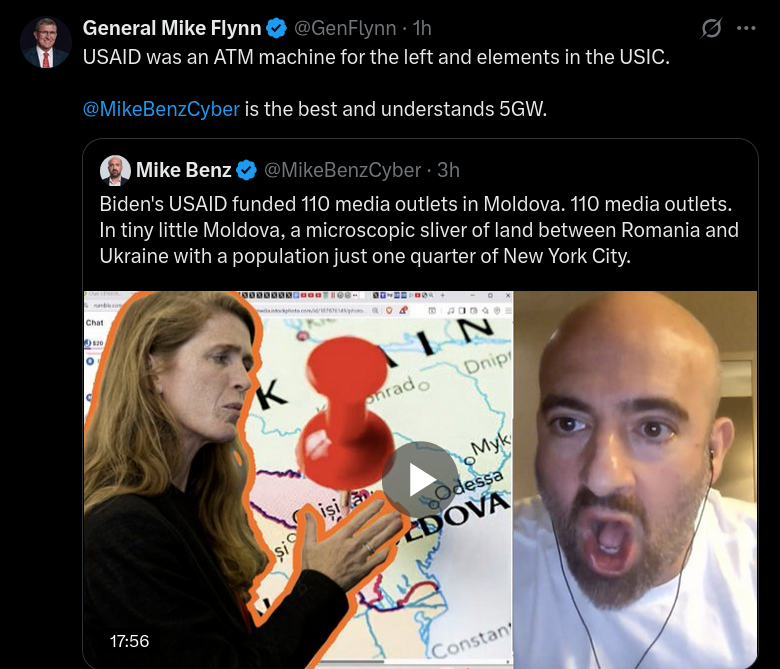The width and height of the screenshot is (780, 669).
Task: Play the embedded video
Action: tap(421, 479)
